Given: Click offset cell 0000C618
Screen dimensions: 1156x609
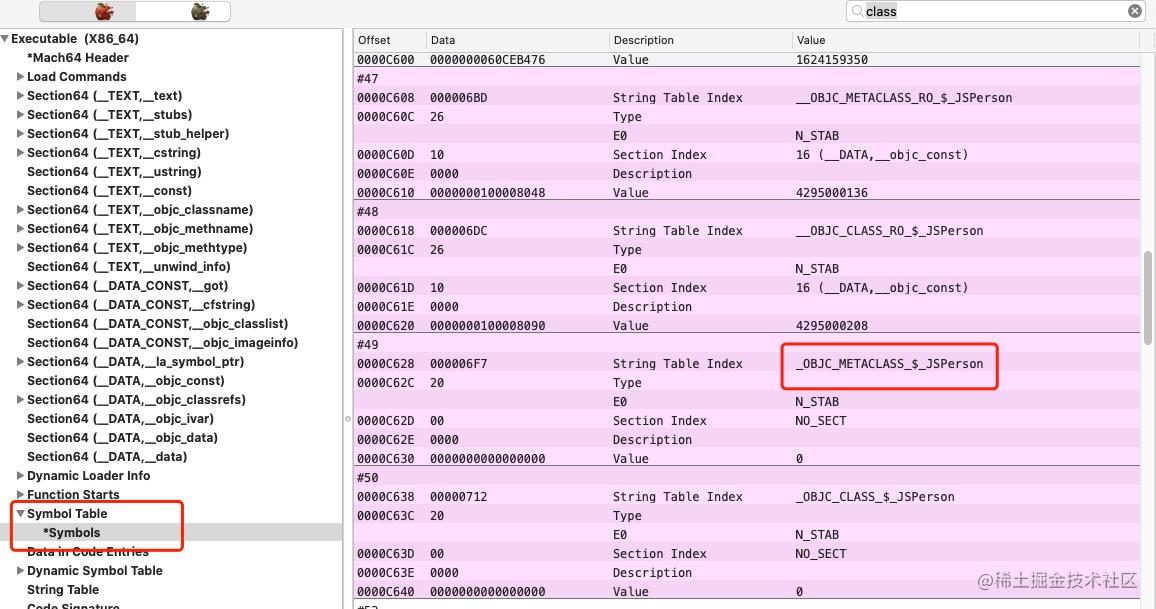Looking at the screenshot, I should tap(386, 231).
